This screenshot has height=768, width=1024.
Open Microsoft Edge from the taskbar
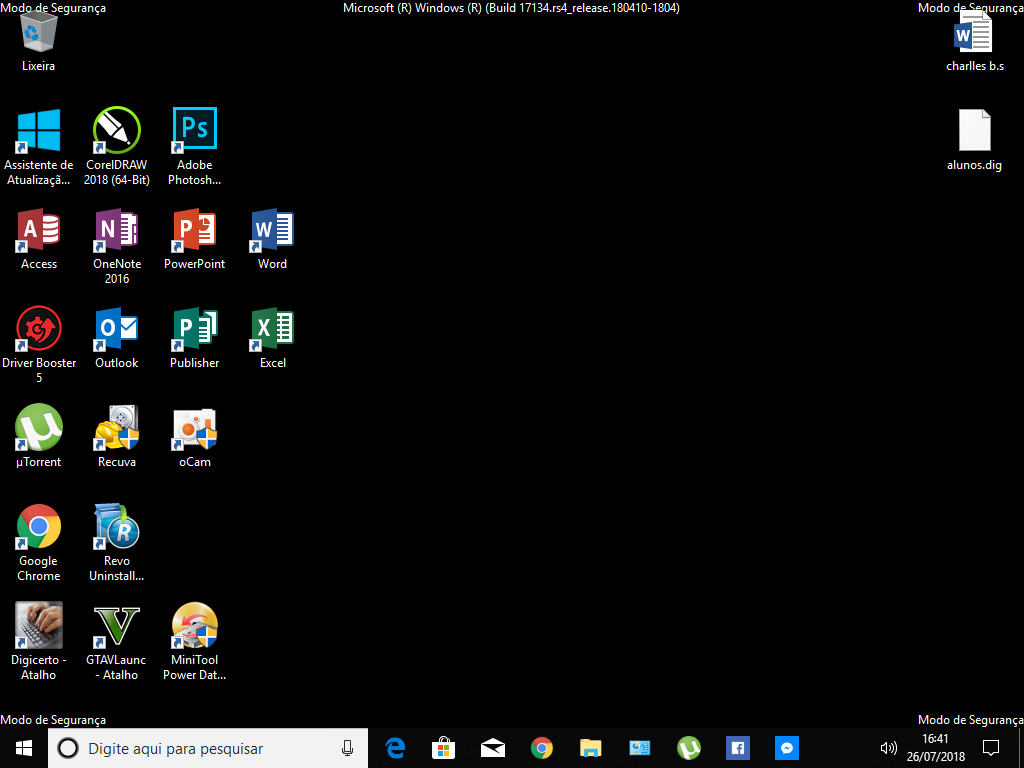pos(394,748)
